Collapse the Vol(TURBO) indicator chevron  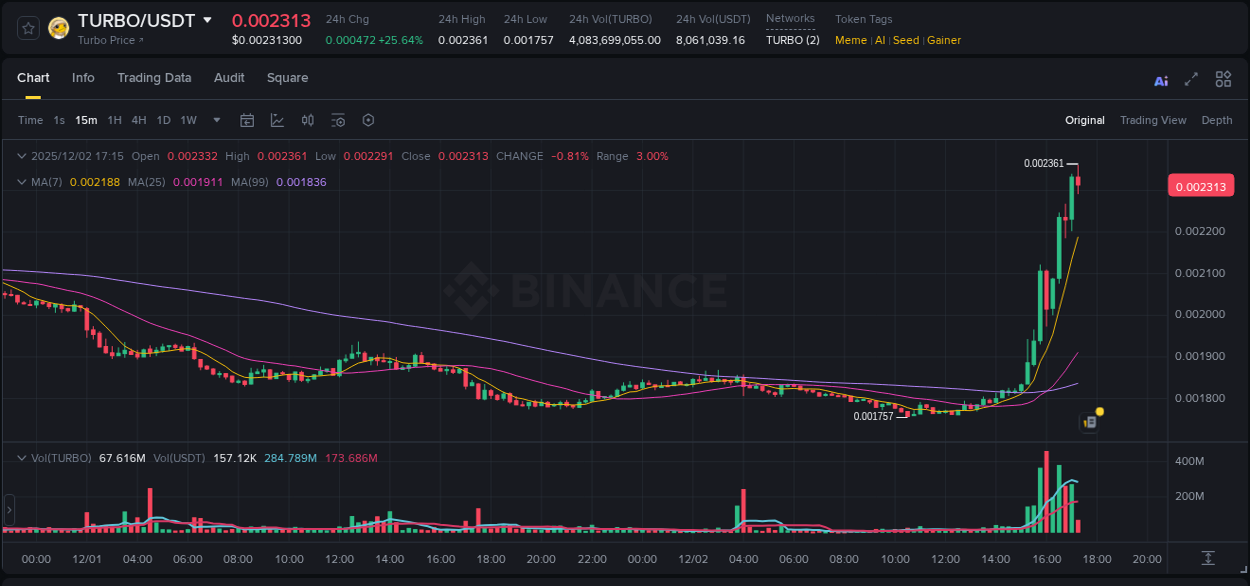point(21,456)
